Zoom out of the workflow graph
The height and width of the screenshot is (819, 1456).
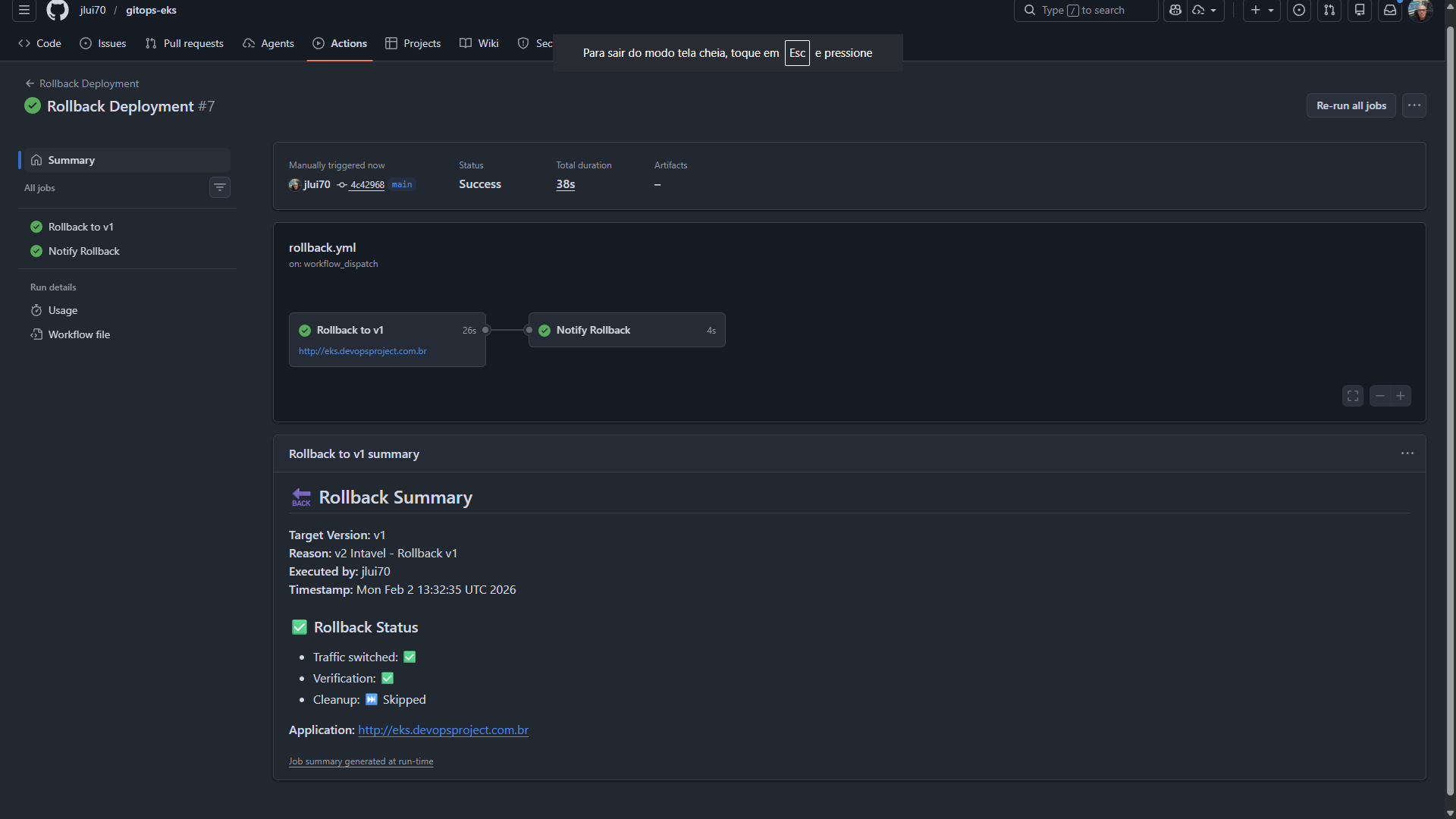pos(1380,396)
